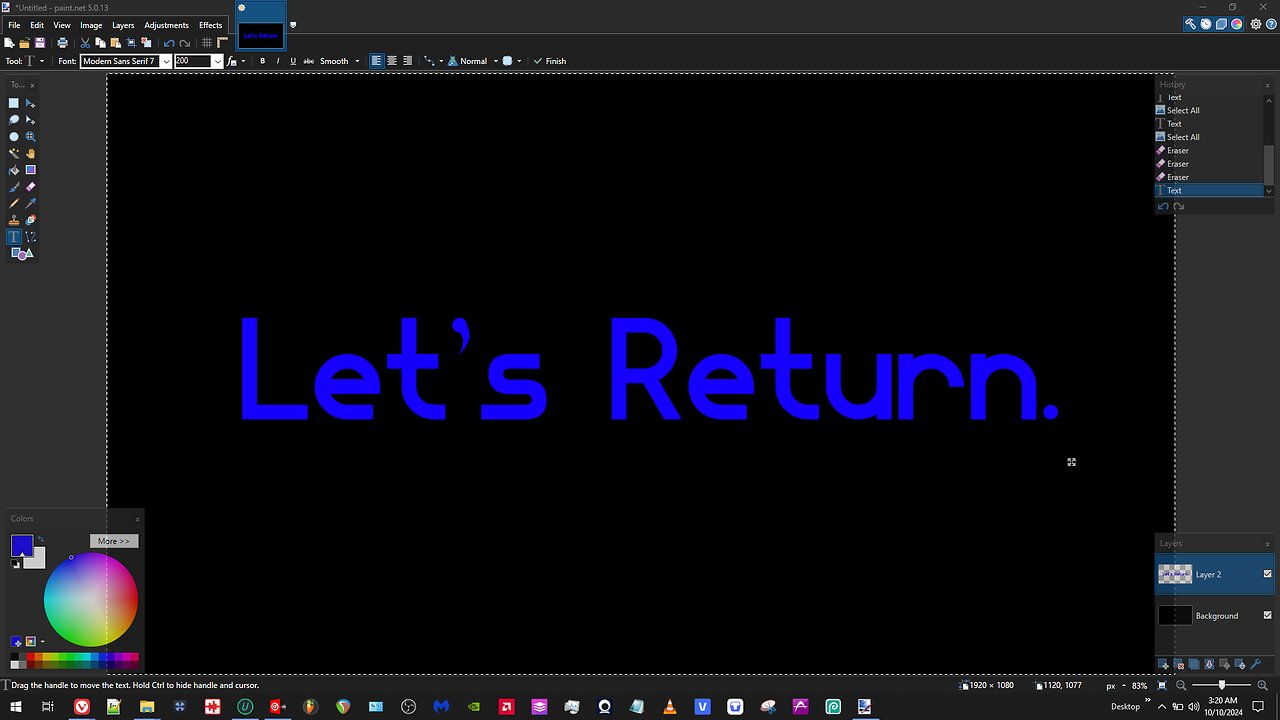Viewport: 1280px width, 720px height.
Task: Select the Pan hand tool
Action: 31,153
